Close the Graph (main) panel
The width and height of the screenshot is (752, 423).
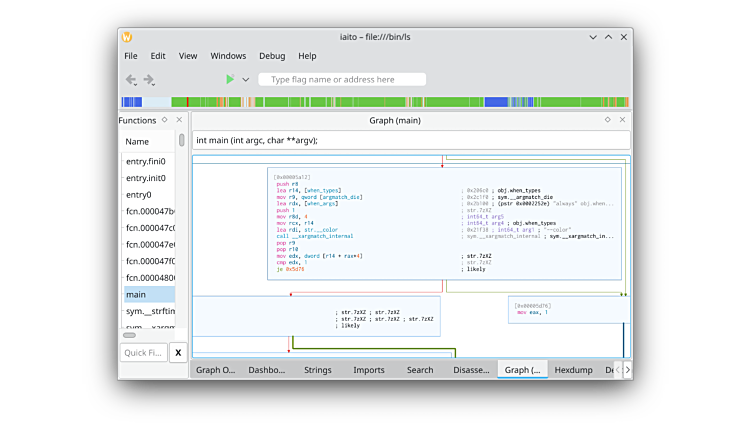(x=622, y=120)
